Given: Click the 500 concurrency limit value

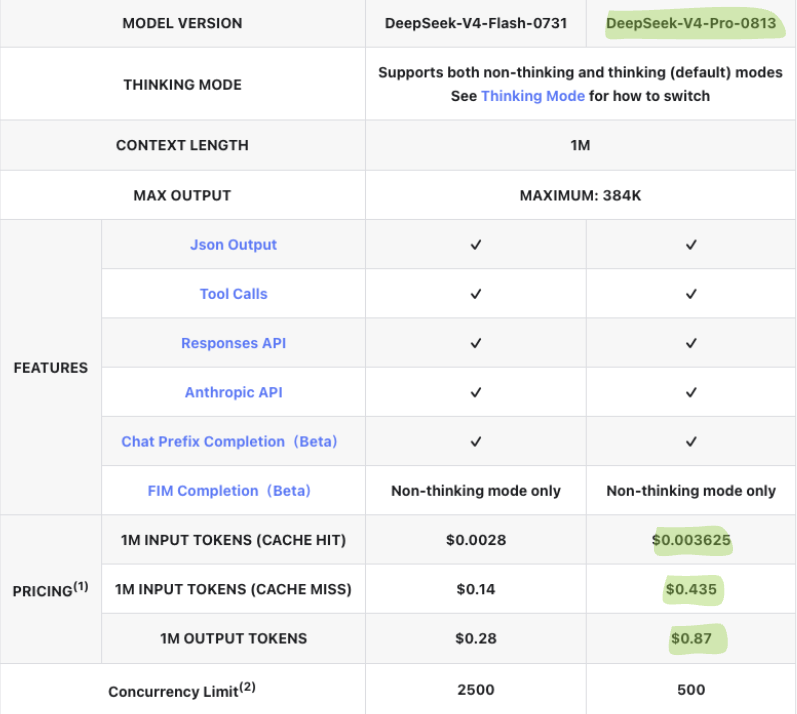Looking at the screenshot, I should pyautogui.click(x=691, y=690).
